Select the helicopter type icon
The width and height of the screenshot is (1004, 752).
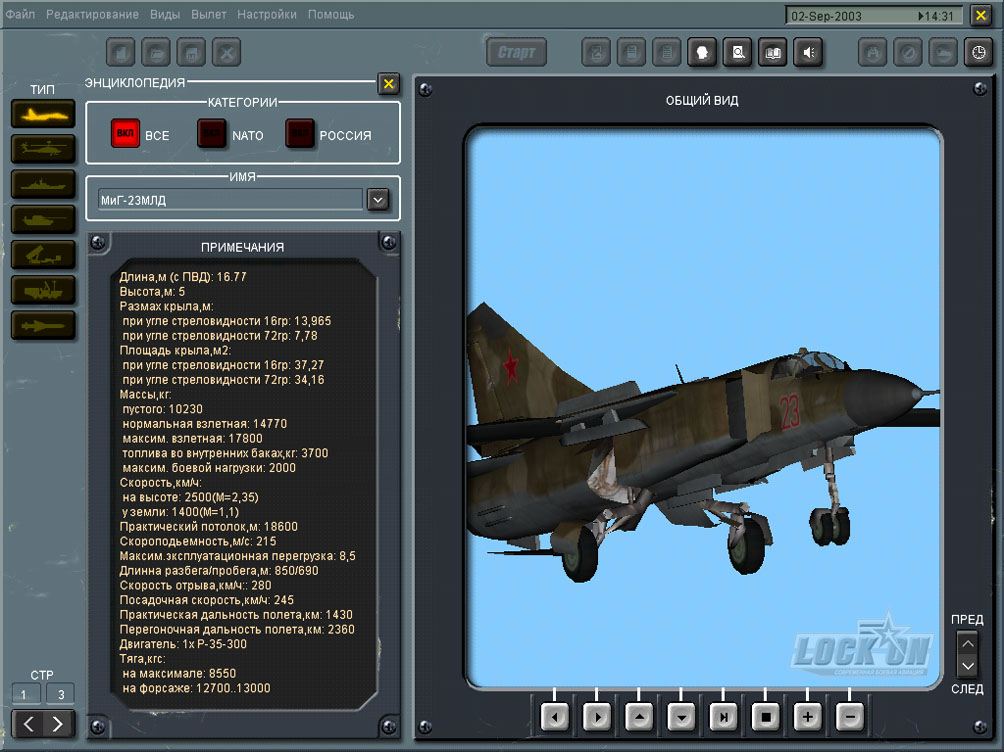43,149
